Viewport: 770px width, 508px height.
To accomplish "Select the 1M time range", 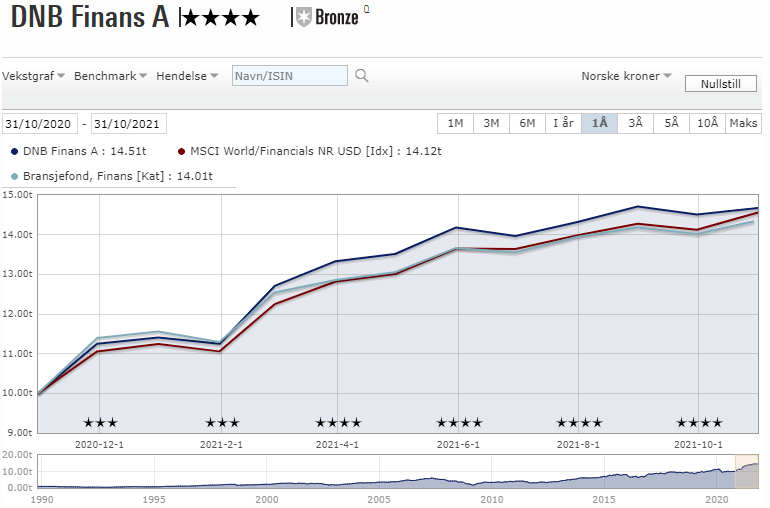I will (x=455, y=123).
